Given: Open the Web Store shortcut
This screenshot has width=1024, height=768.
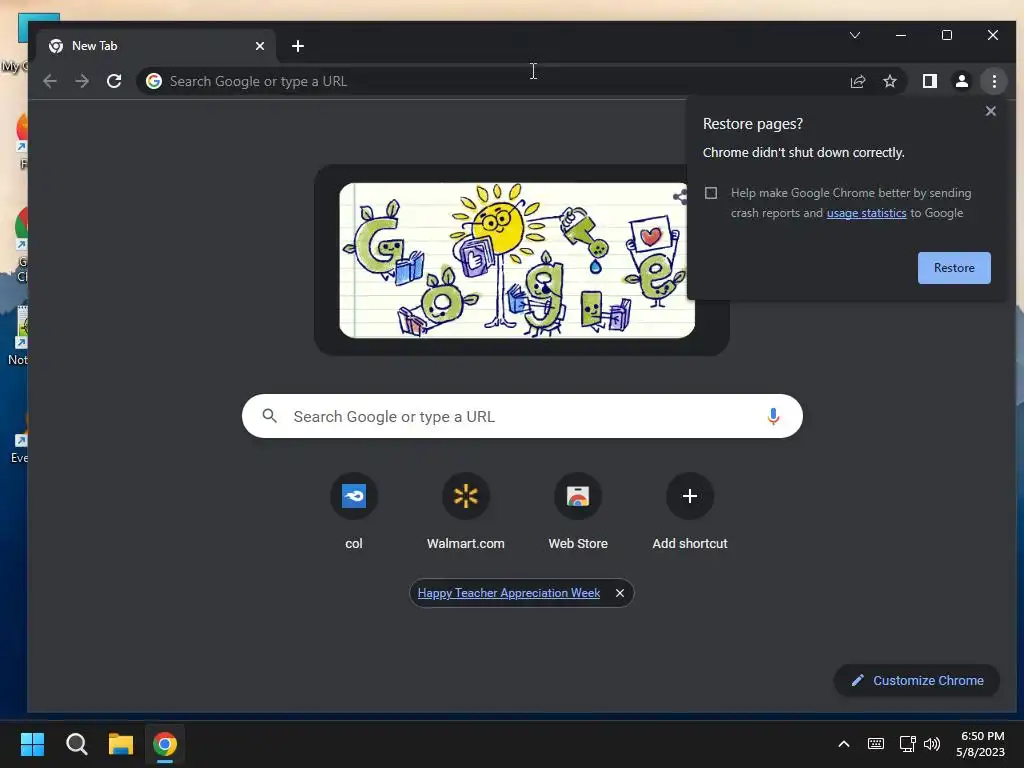Looking at the screenshot, I should click(x=578, y=513).
